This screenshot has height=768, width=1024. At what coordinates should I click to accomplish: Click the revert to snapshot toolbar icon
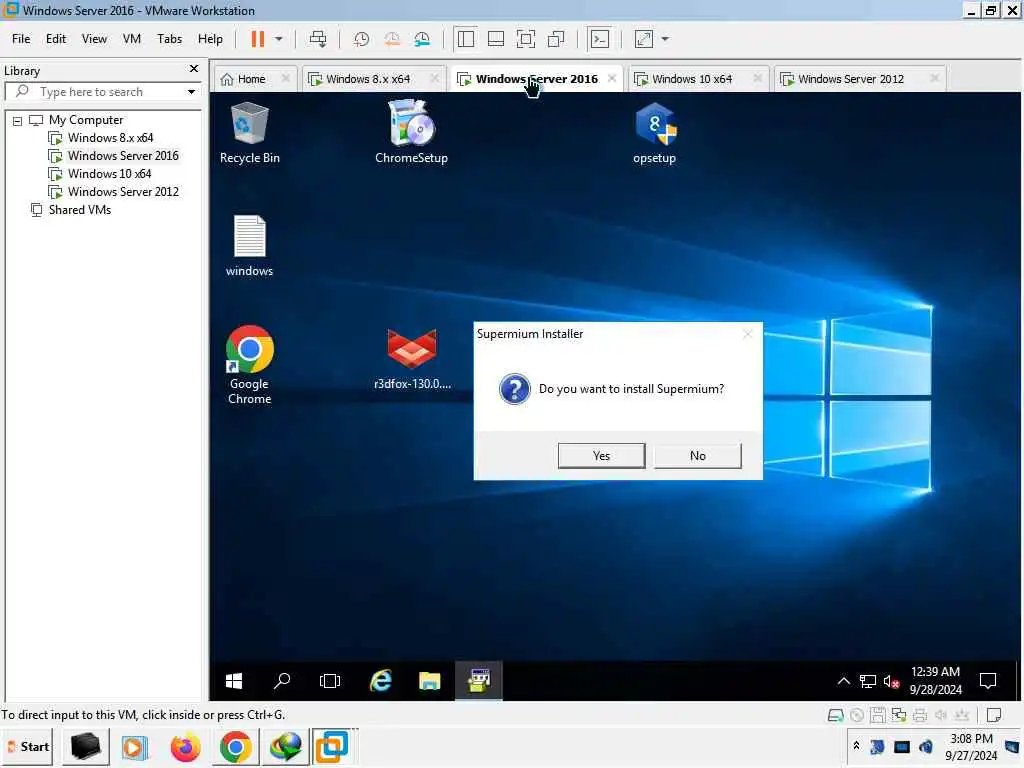tap(392, 39)
